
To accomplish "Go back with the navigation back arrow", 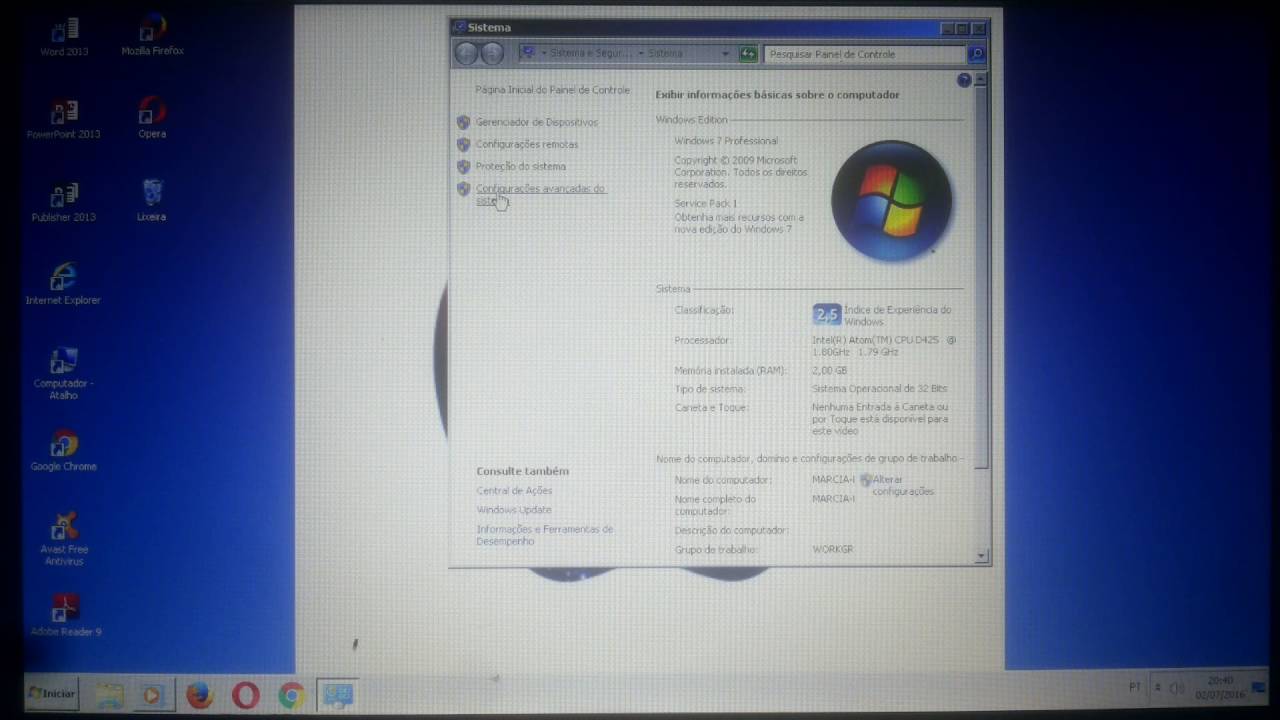I will (x=466, y=54).
